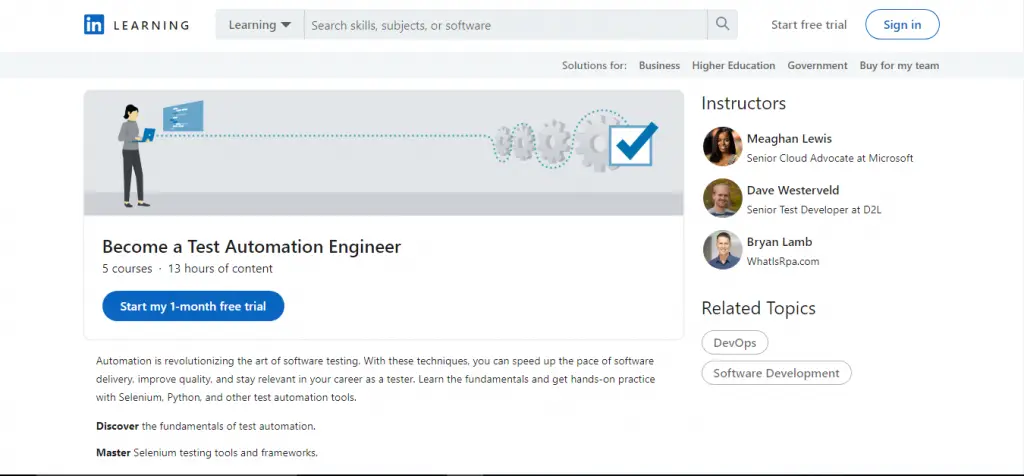Select the DevOps related topic tag
This screenshot has width=1024, height=476.
tap(735, 342)
